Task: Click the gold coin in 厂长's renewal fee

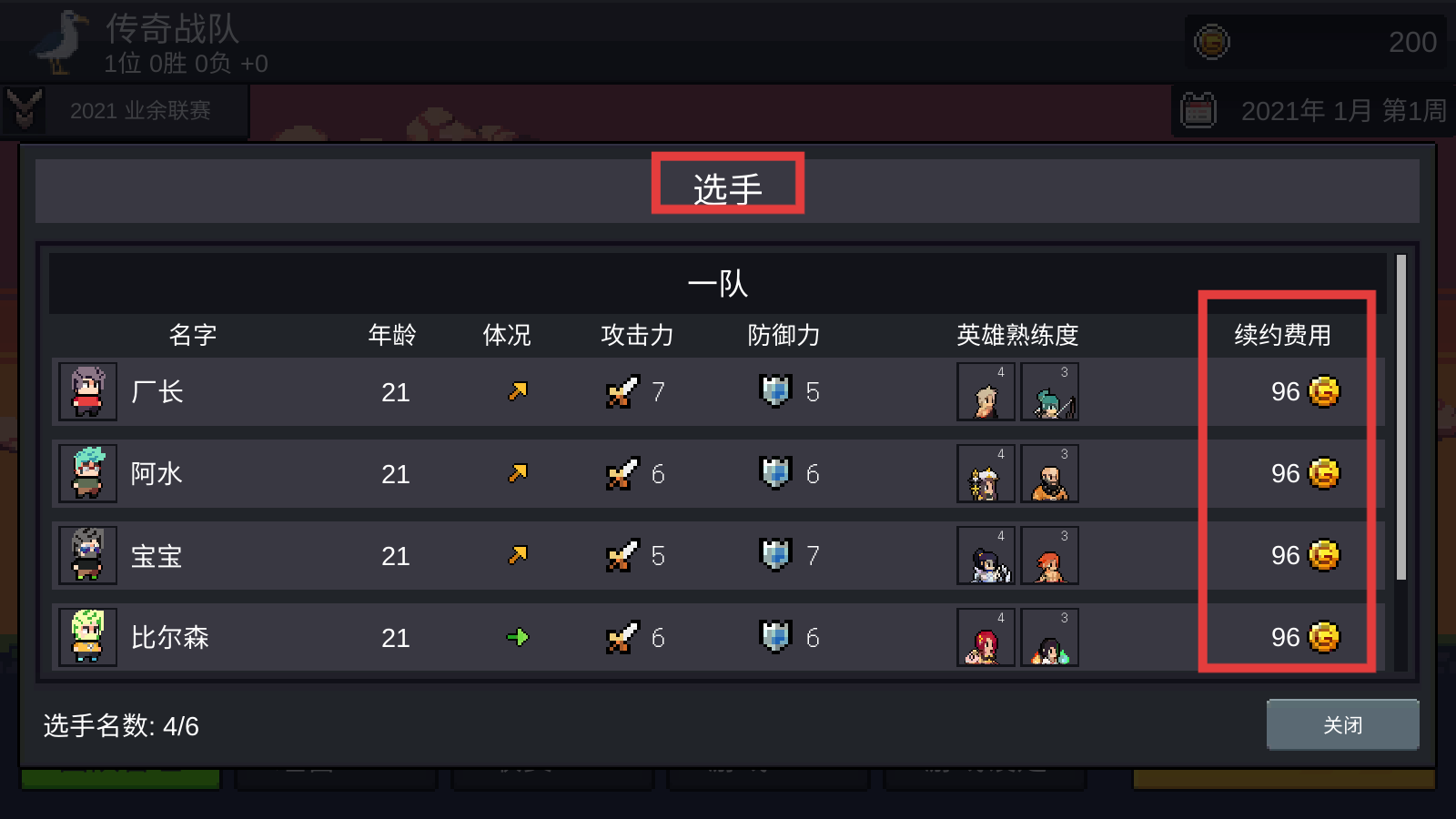Action: click(1324, 391)
